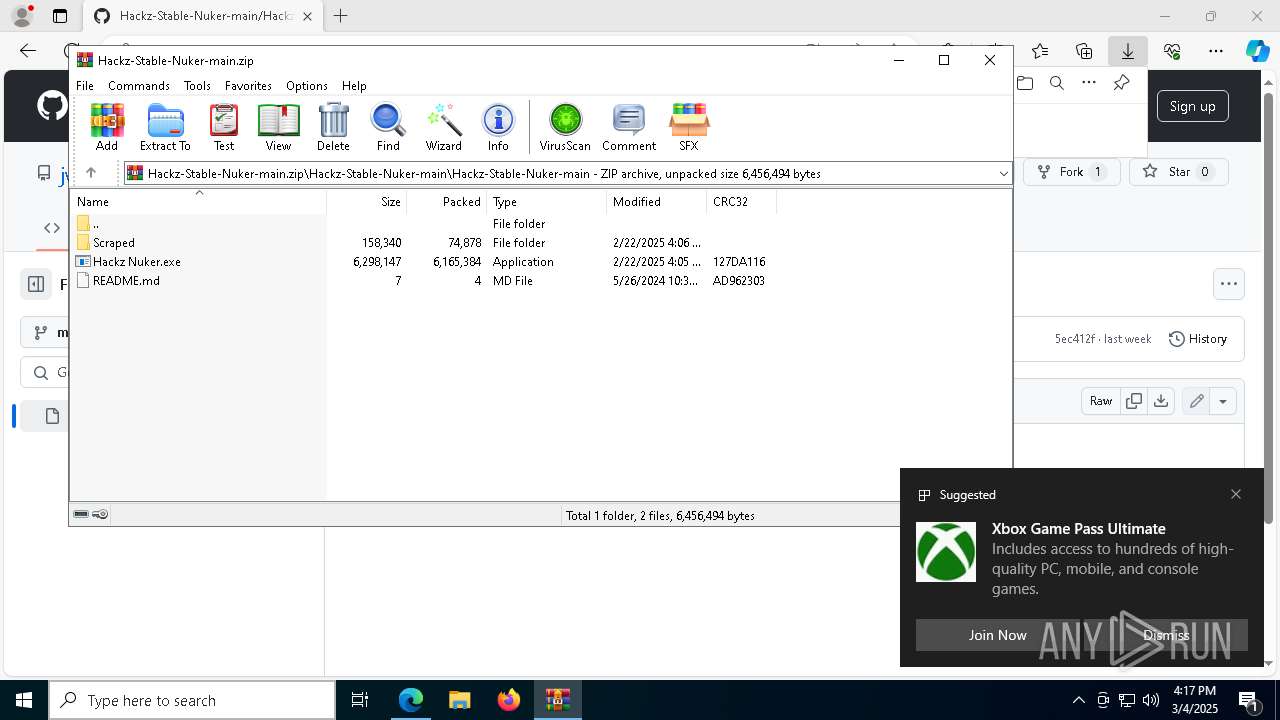The image size is (1280, 720).
Task: Sort by the Name column header
Action: coord(198,201)
